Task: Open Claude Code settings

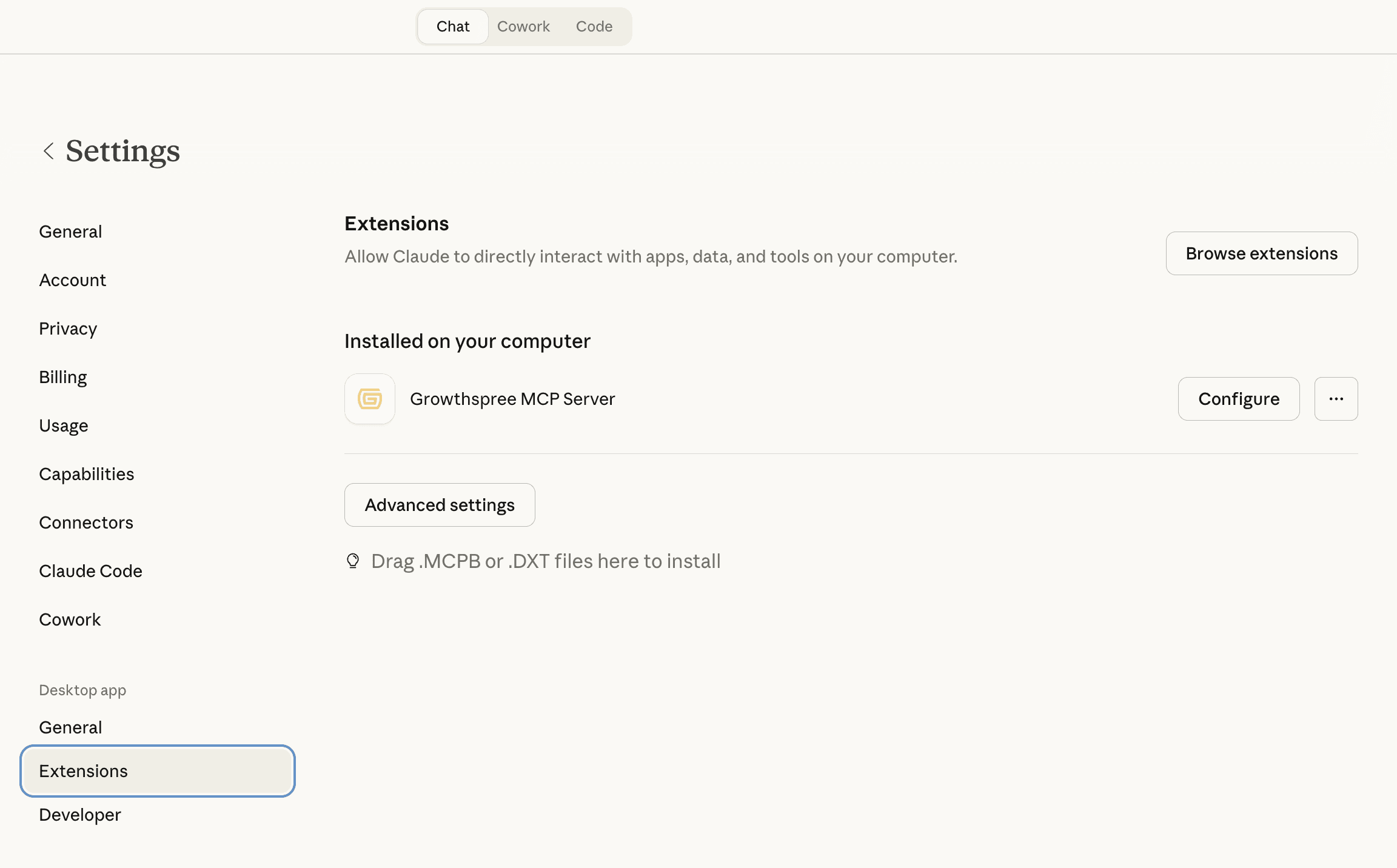Action: pos(91,571)
